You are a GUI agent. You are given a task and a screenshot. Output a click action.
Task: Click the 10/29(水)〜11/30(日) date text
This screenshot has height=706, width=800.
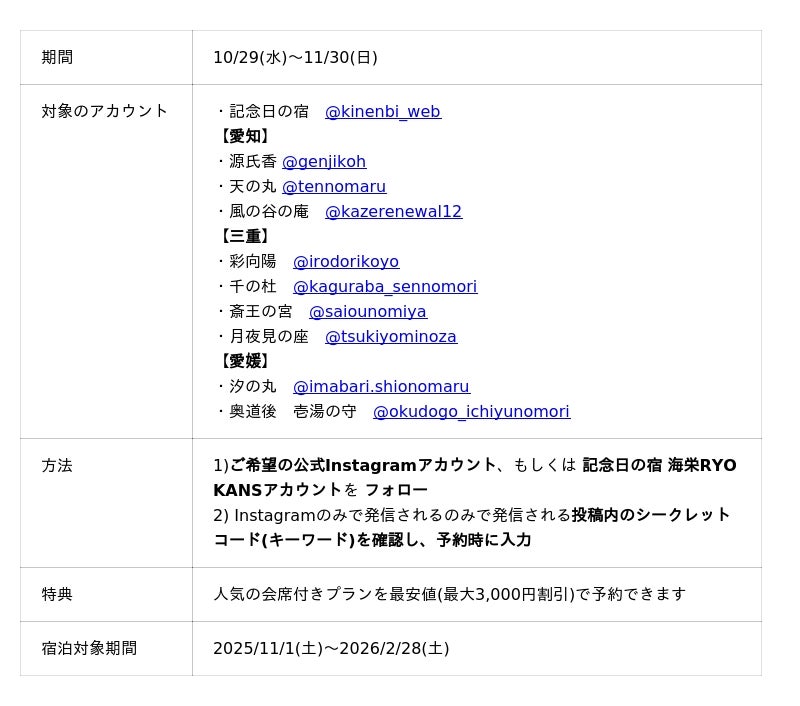point(295,58)
